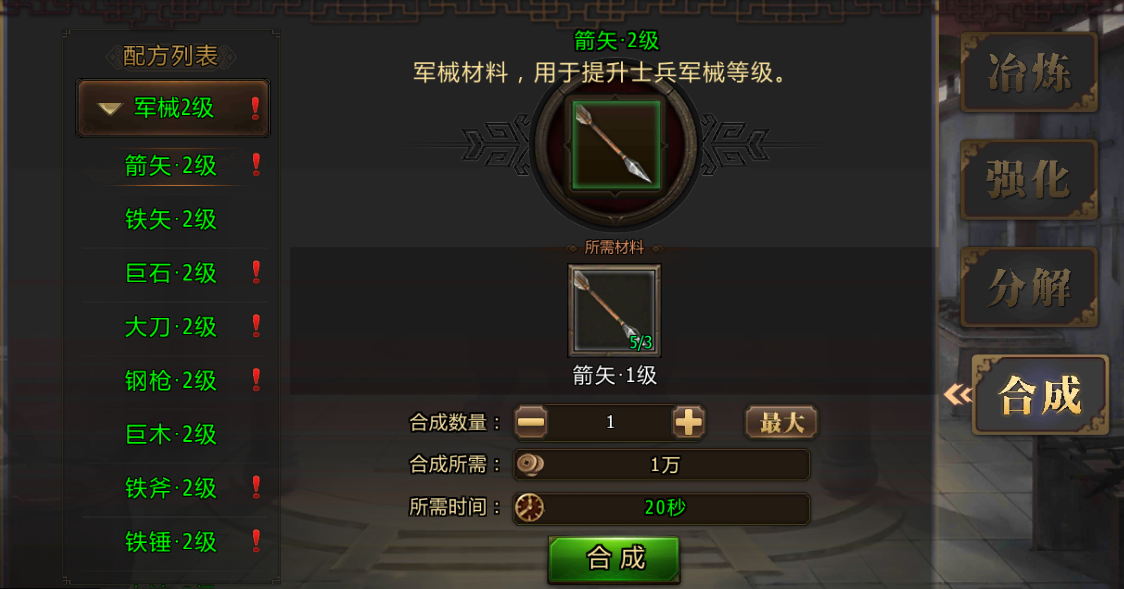Click the 箭矢·2级 result item icon

(616, 145)
